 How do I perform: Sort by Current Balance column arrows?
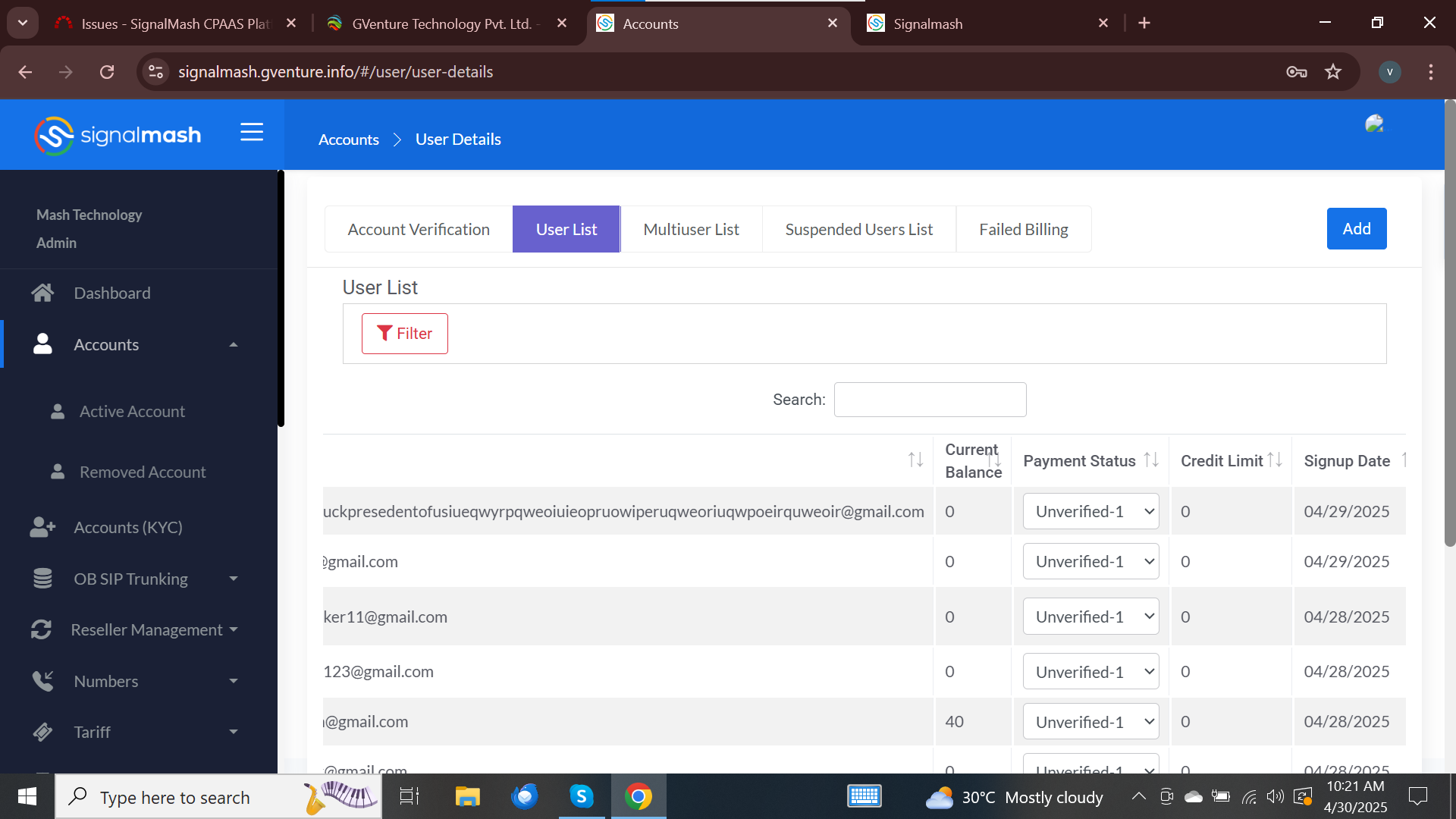tap(994, 460)
